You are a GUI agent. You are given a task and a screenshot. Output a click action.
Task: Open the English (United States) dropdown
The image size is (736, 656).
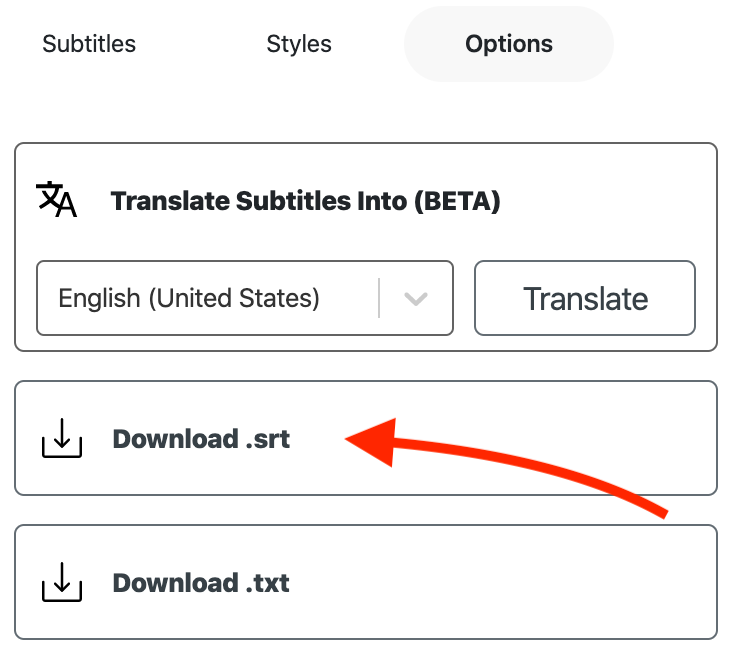click(x=245, y=298)
